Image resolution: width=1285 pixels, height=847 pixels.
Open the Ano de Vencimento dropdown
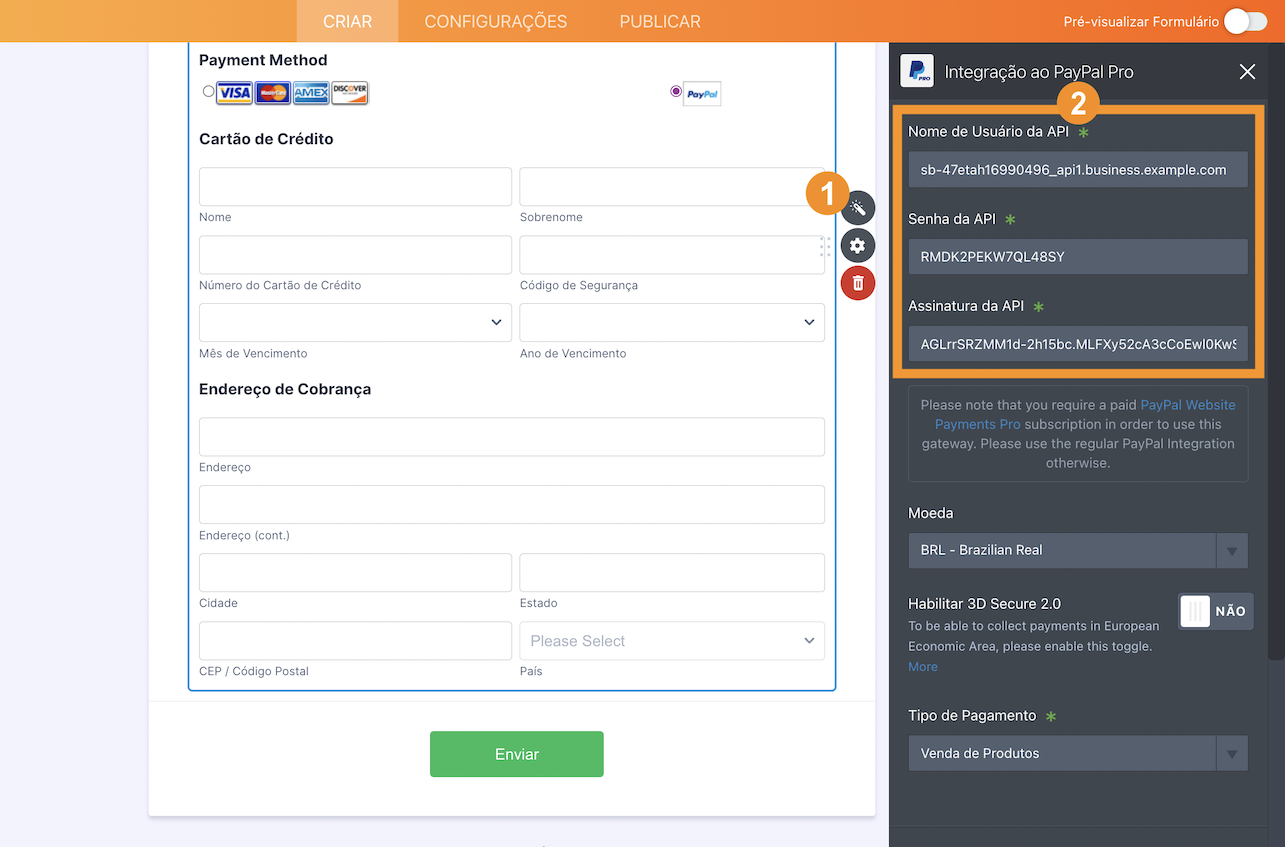pyautogui.click(x=672, y=322)
